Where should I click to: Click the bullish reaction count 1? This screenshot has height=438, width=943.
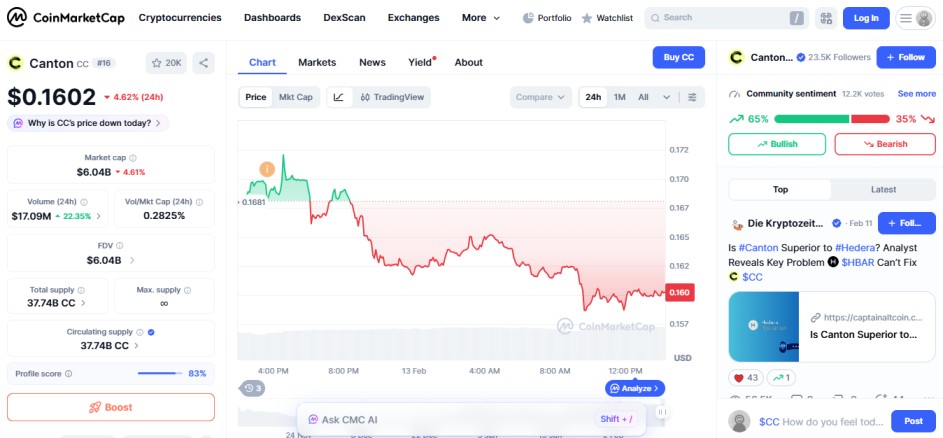pos(781,378)
